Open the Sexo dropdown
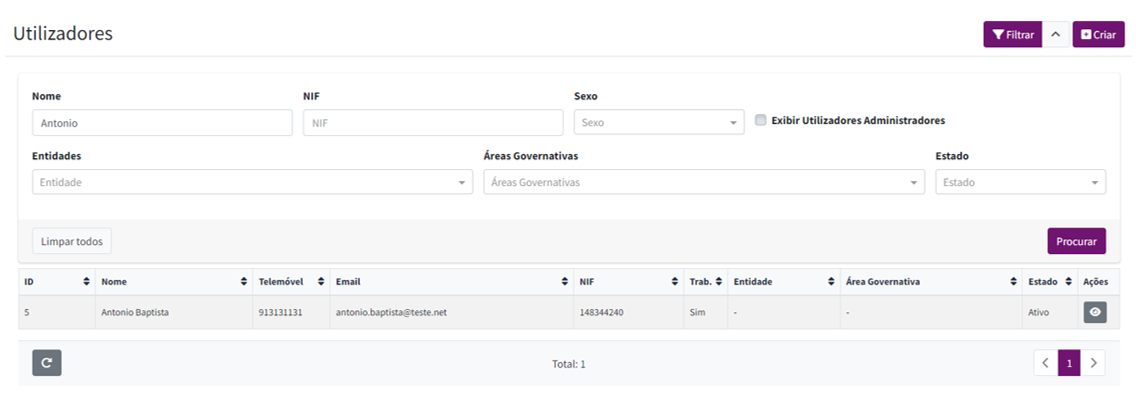Screen dimensions: 1136x398 [x=659, y=123]
